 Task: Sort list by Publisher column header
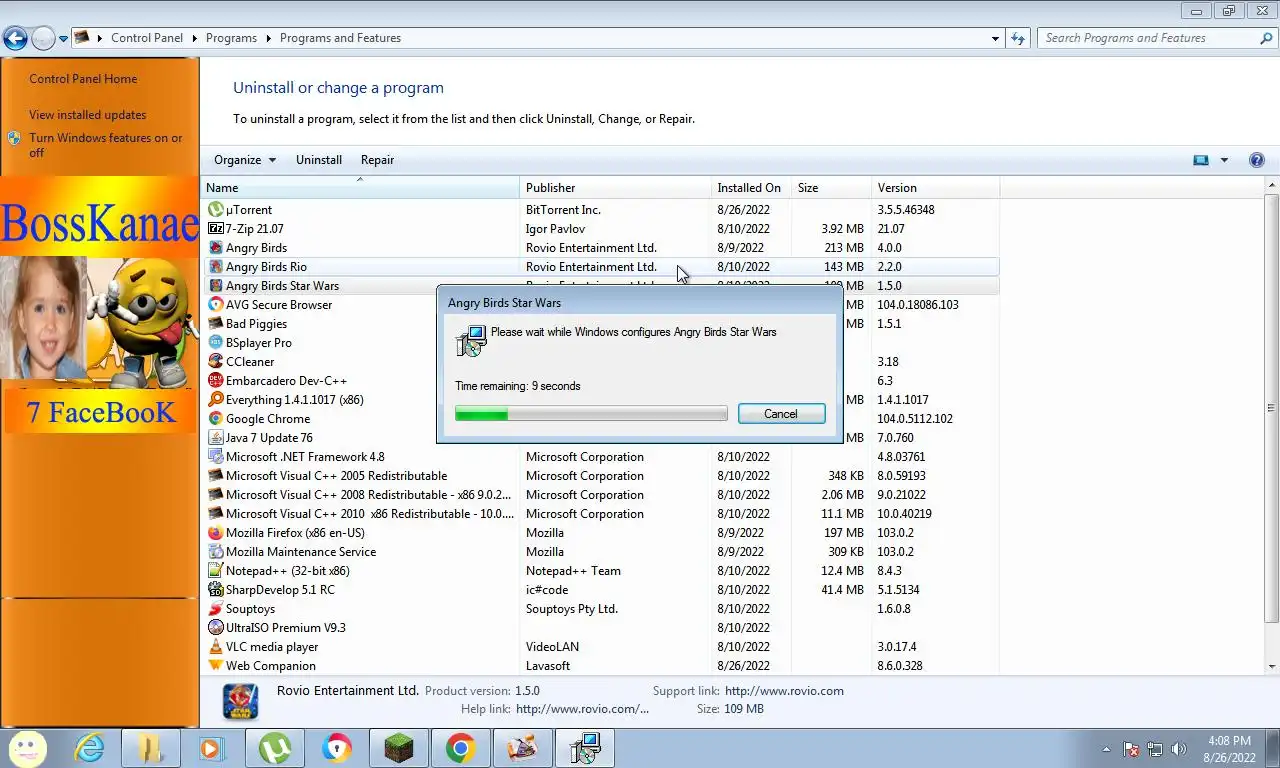615,188
